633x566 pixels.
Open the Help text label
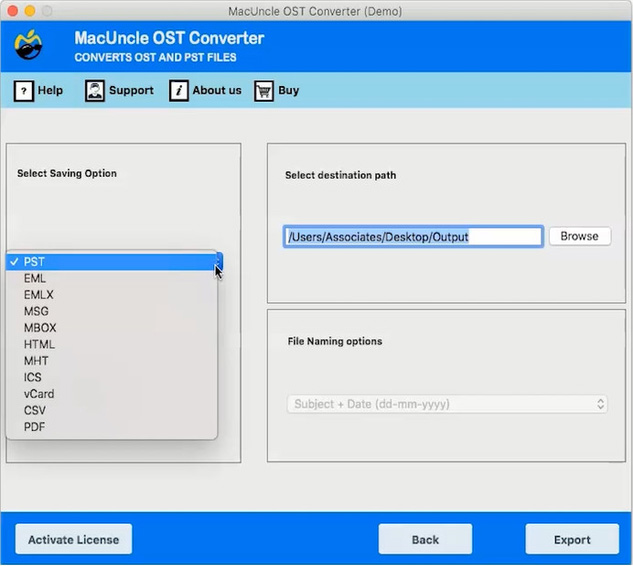coord(50,90)
